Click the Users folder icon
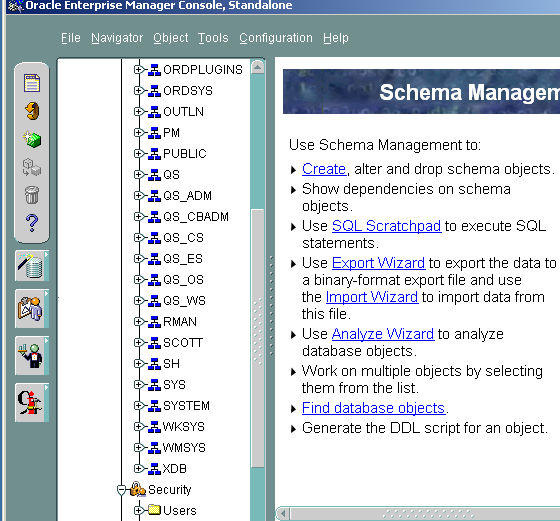 point(154,510)
